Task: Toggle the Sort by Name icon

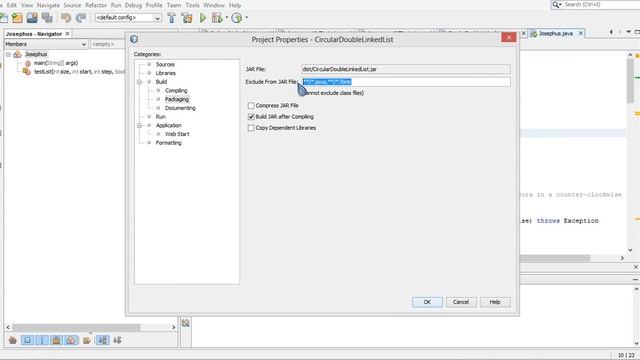Action: click(x=102, y=340)
